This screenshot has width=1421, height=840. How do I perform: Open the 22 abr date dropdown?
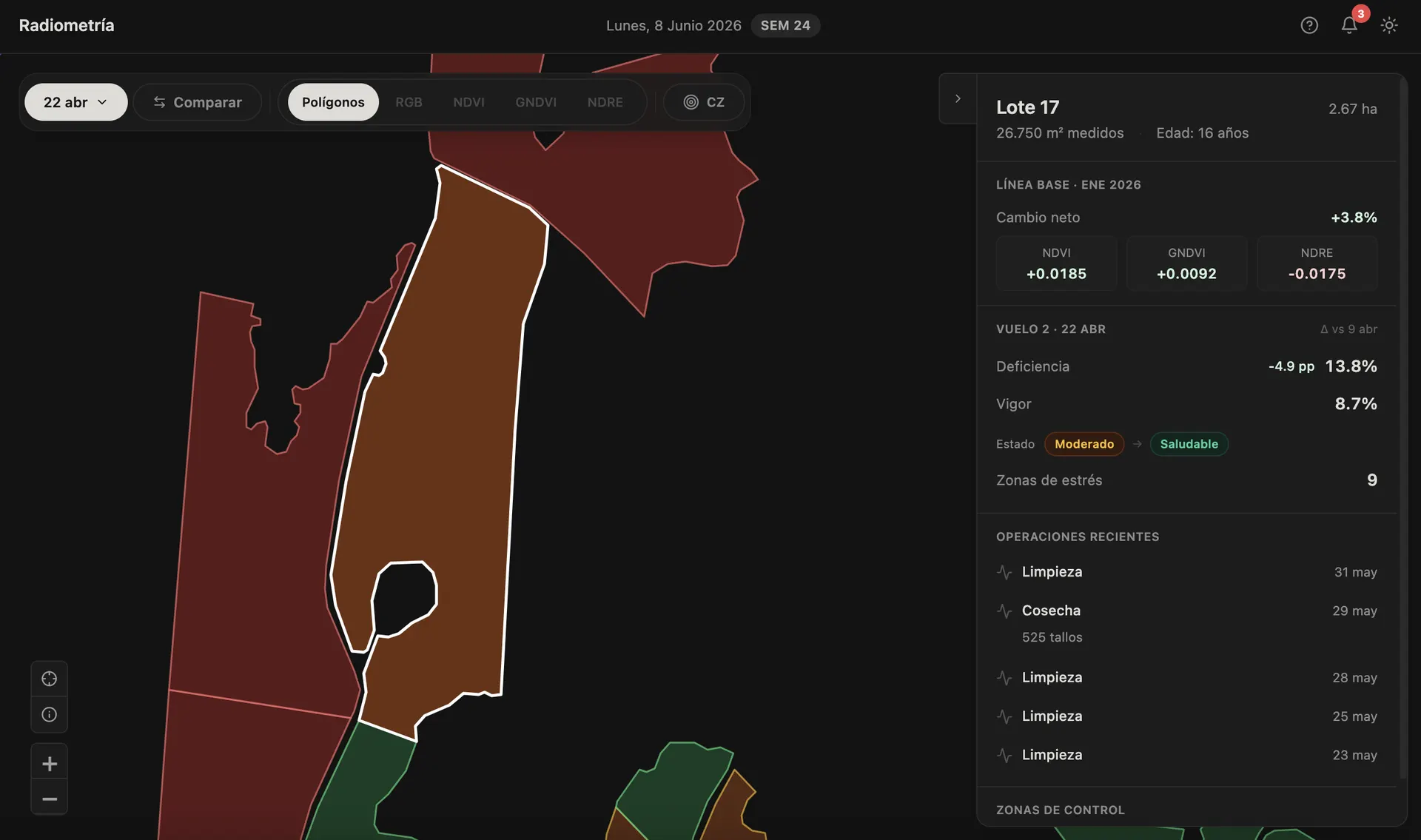tap(76, 102)
